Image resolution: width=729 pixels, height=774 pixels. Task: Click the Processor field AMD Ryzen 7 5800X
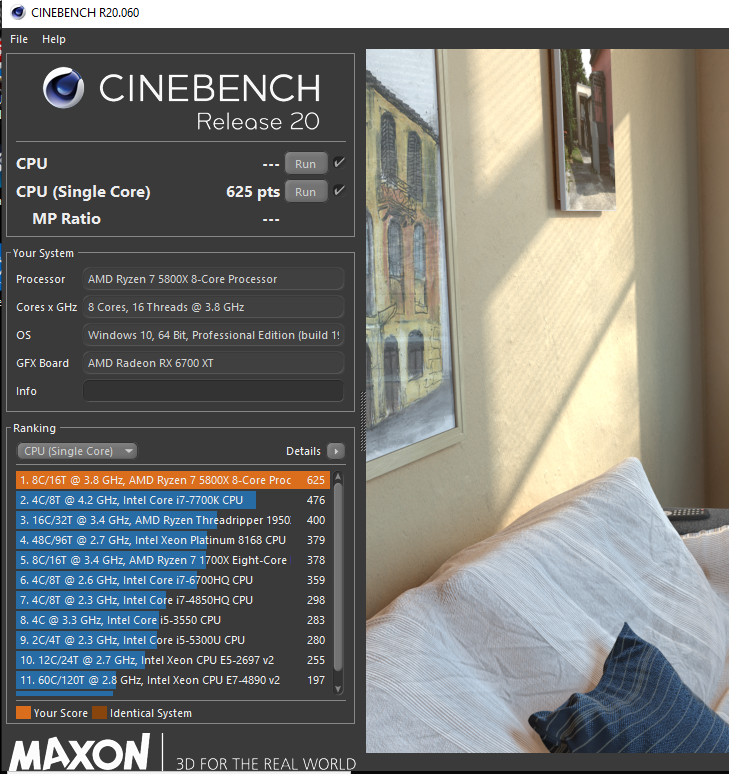point(213,279)
